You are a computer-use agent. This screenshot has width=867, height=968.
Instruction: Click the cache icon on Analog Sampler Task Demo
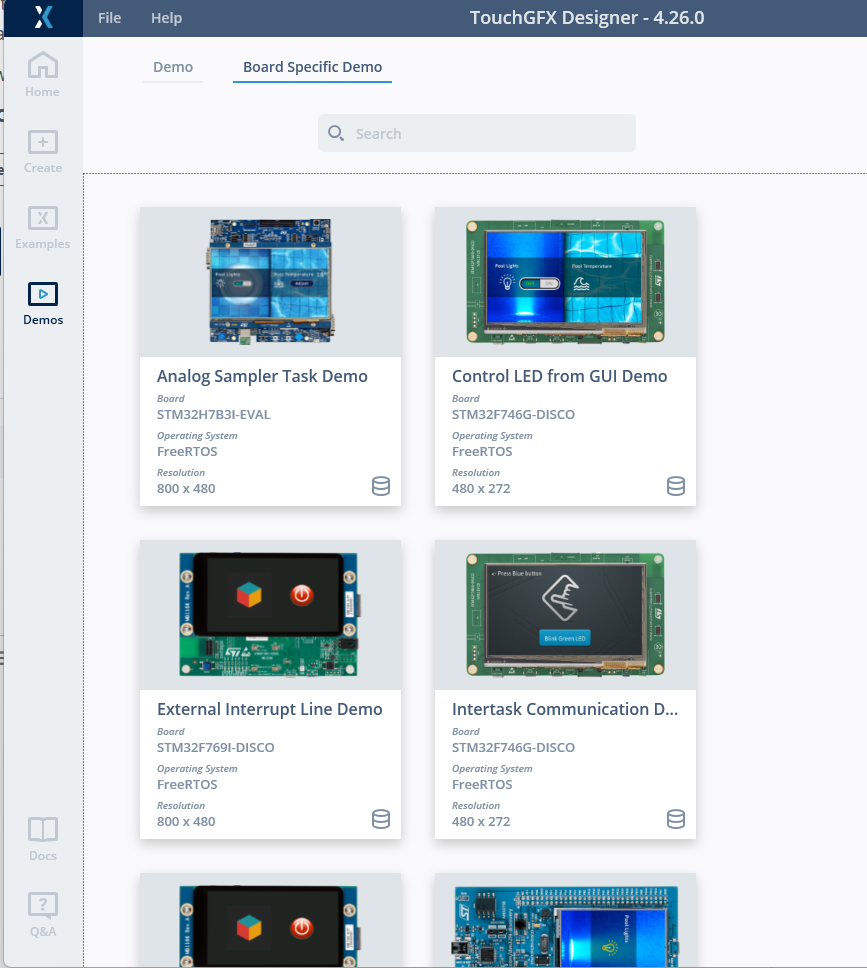(381, 487)
